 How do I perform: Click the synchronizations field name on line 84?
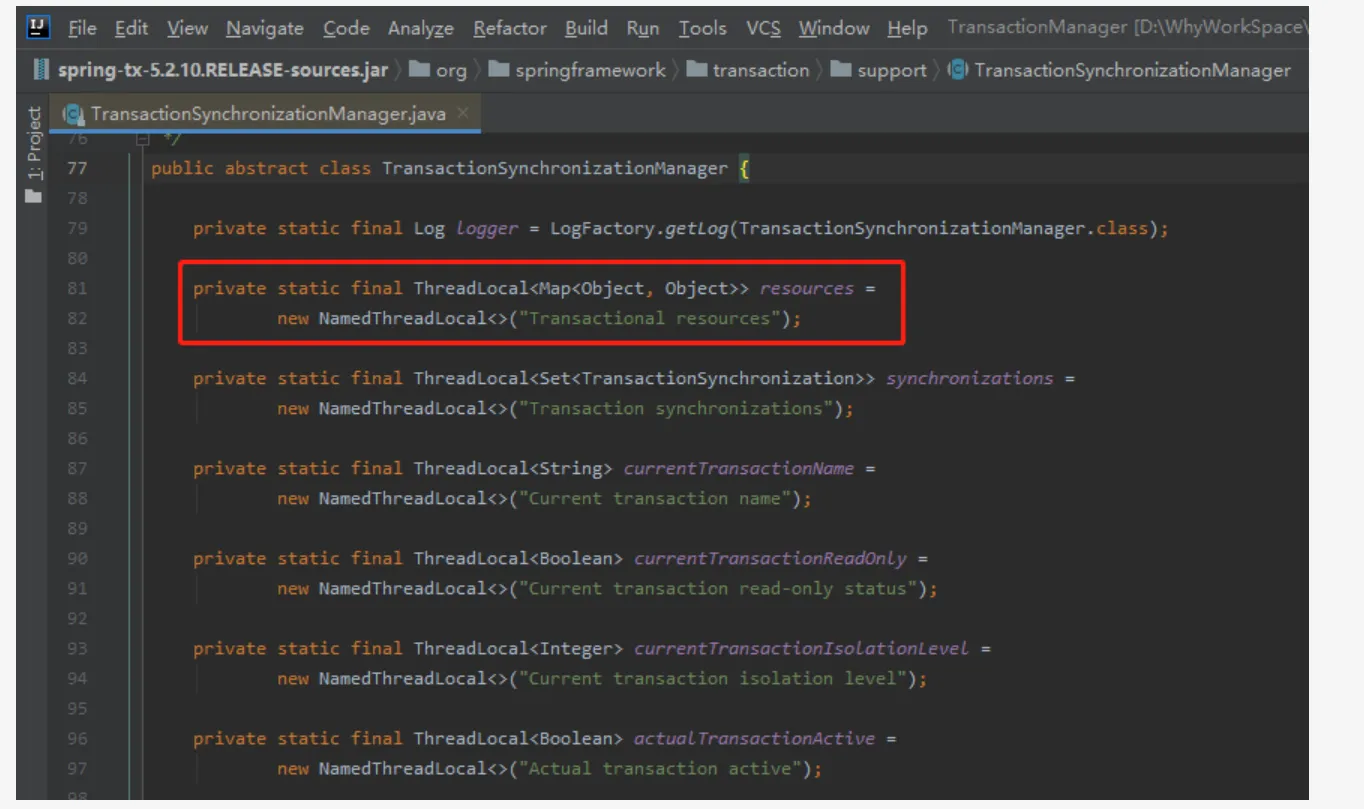point(969,379)
